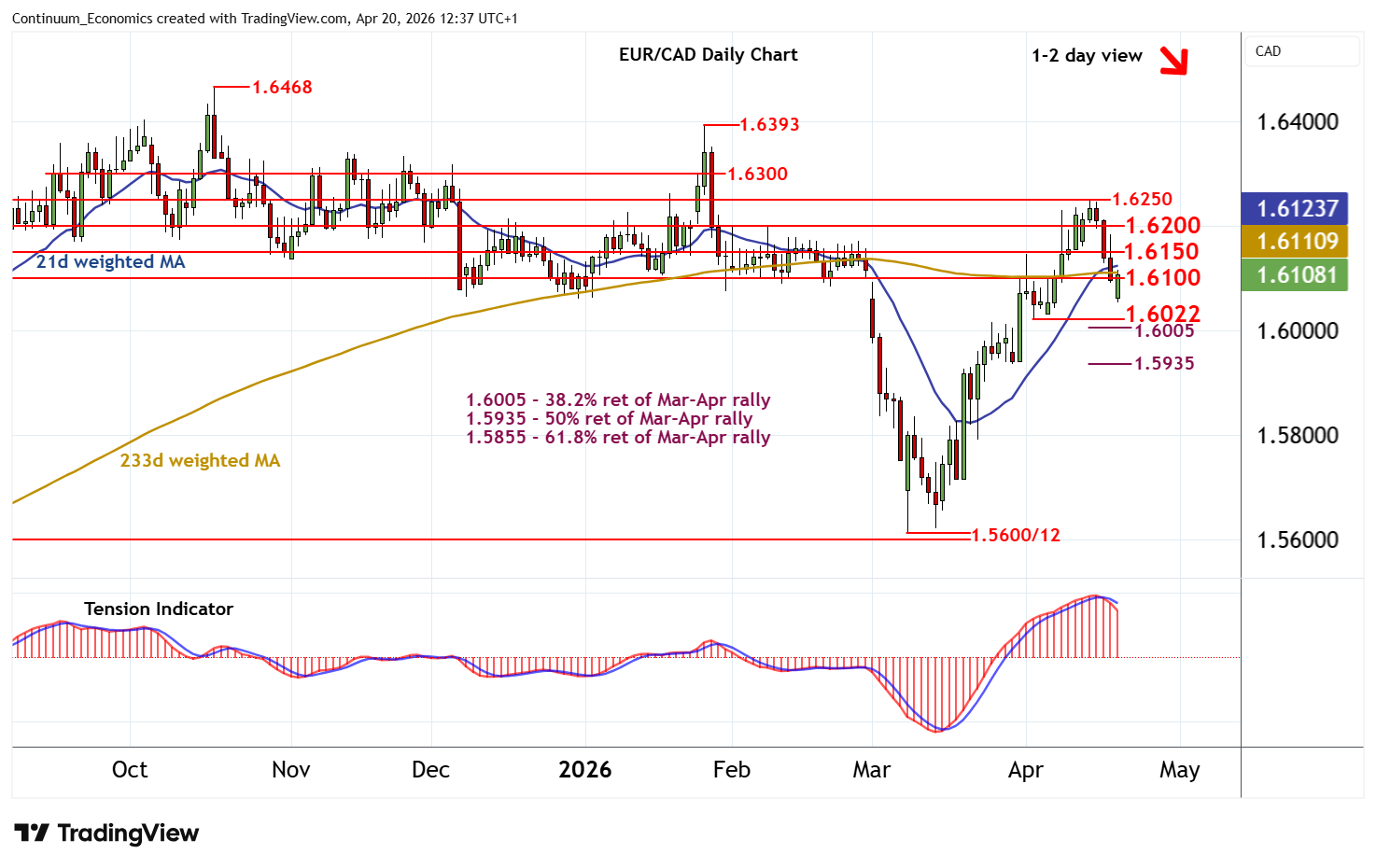
Task: Click the 1-2 day view text
Action: (1087, 55)
